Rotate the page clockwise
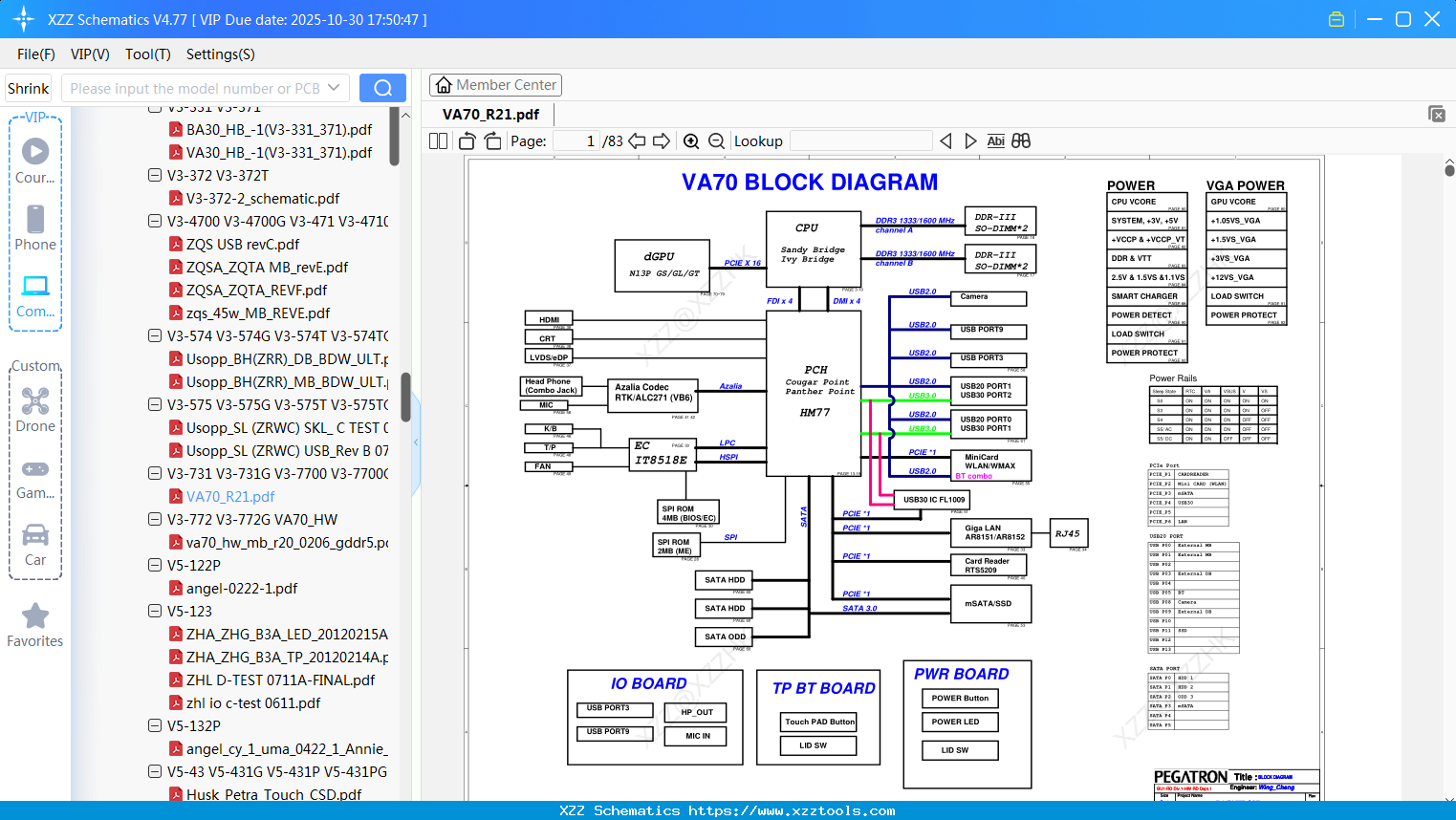The width and height of the screenshot is (1456, 820). (x=492, y=141)
